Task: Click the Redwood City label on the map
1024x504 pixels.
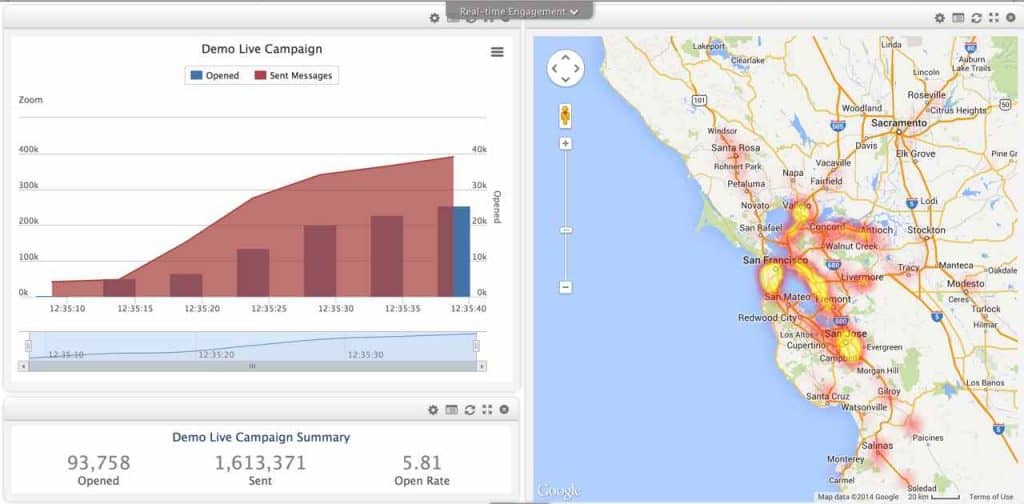Action: pos(767,317)
